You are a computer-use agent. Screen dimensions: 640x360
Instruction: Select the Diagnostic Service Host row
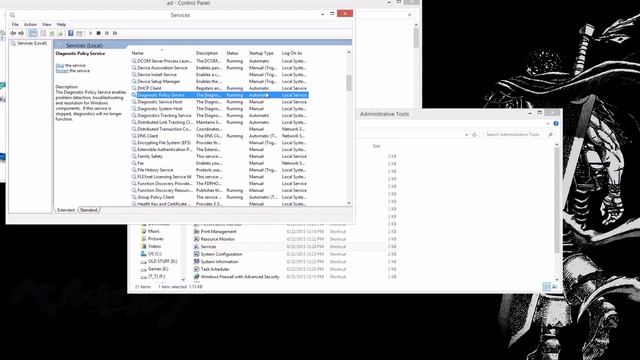pos(220,102)
